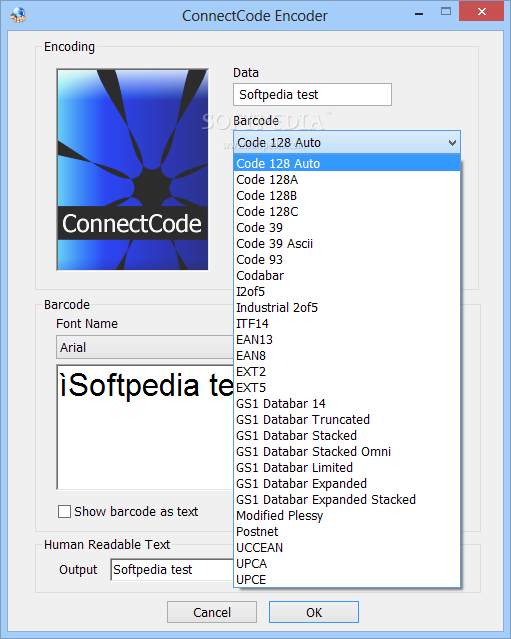Choose the GS1 Databar Expanded entry
Image resolution: width=511 pixels, height=639 pixels.
347,483
